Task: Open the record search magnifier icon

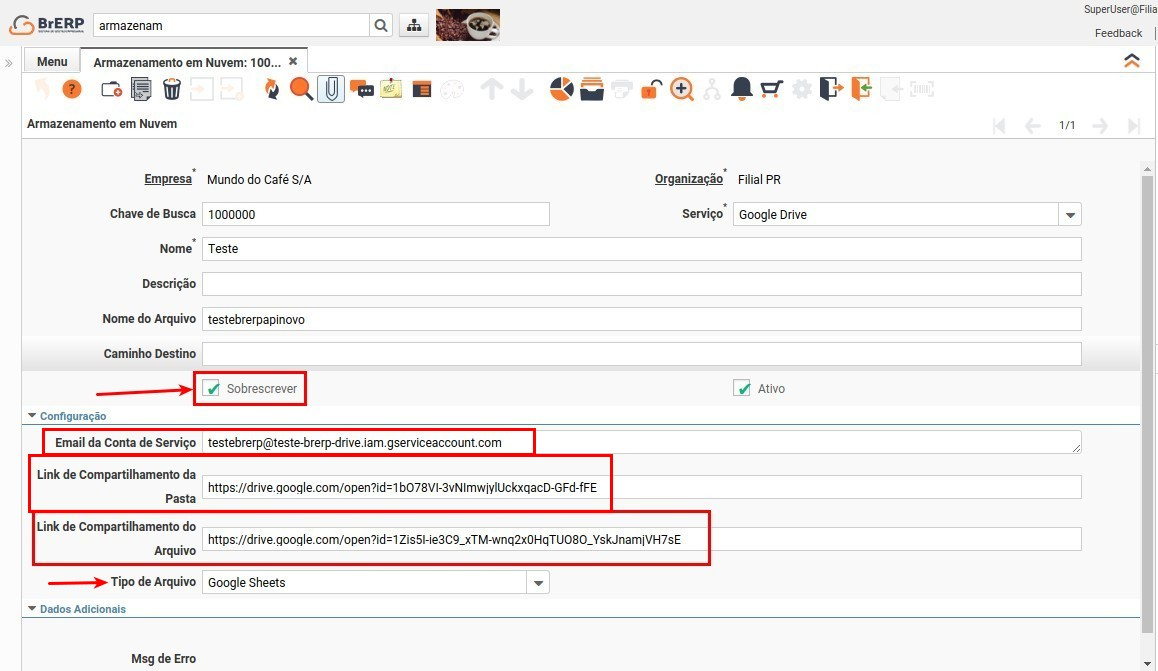Action: [301, 89]
